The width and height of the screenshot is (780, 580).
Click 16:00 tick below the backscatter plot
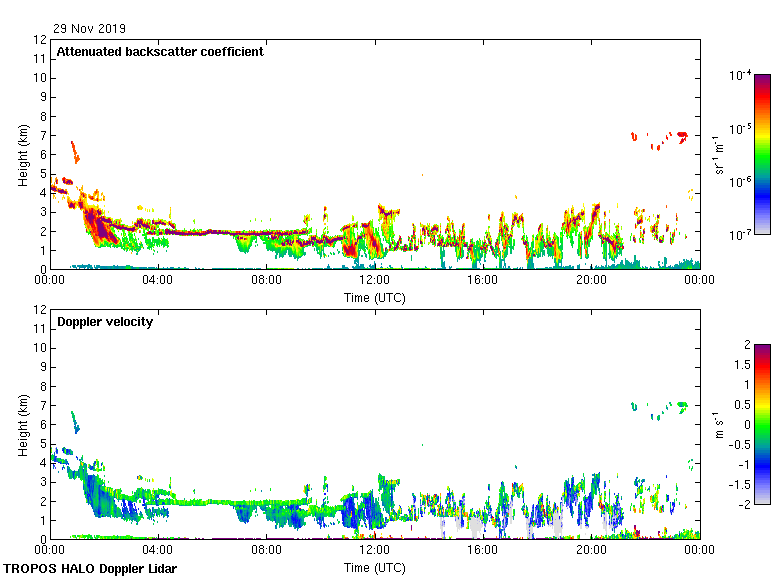pos(483,280)
